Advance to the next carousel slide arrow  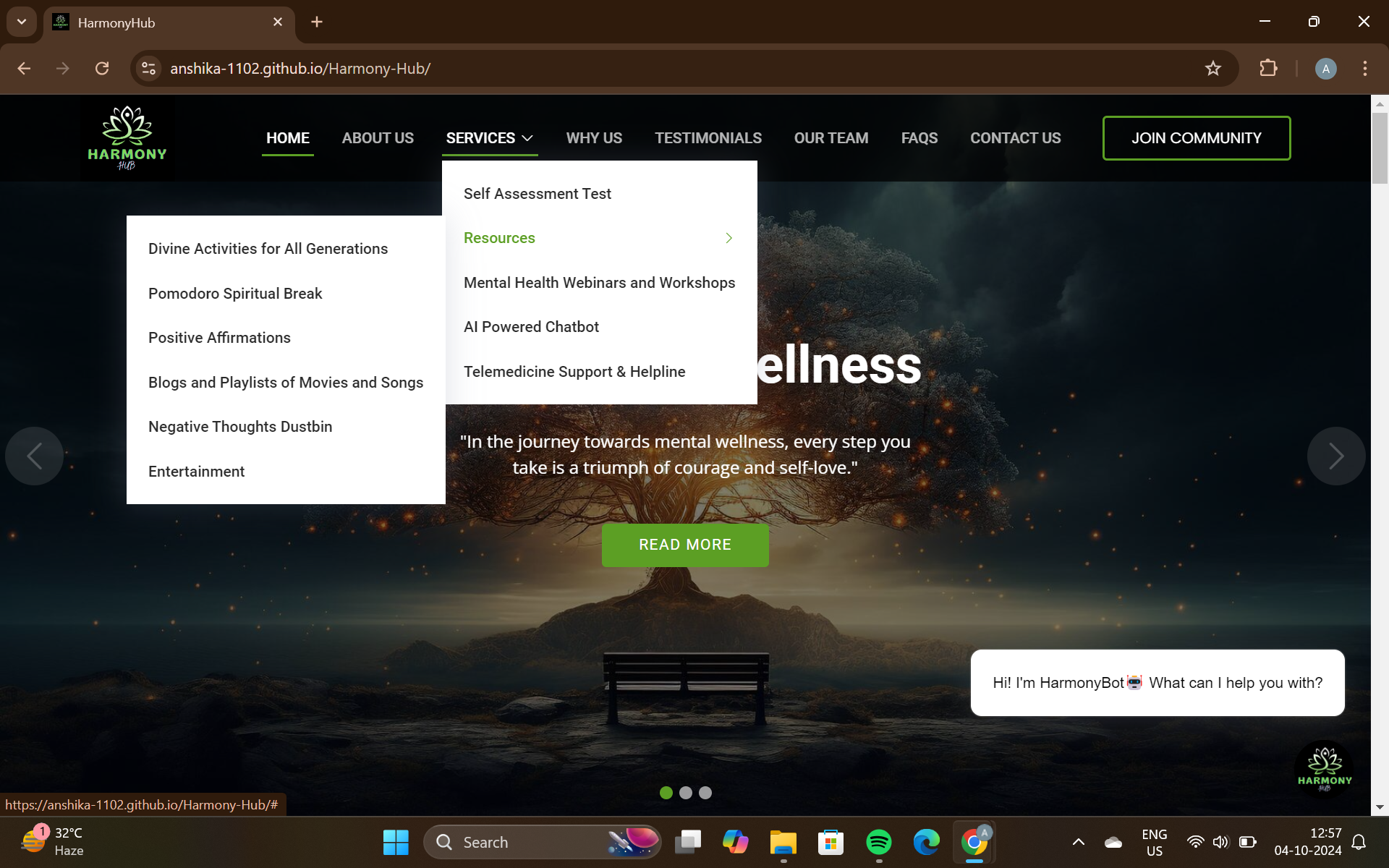[1335, 456]
